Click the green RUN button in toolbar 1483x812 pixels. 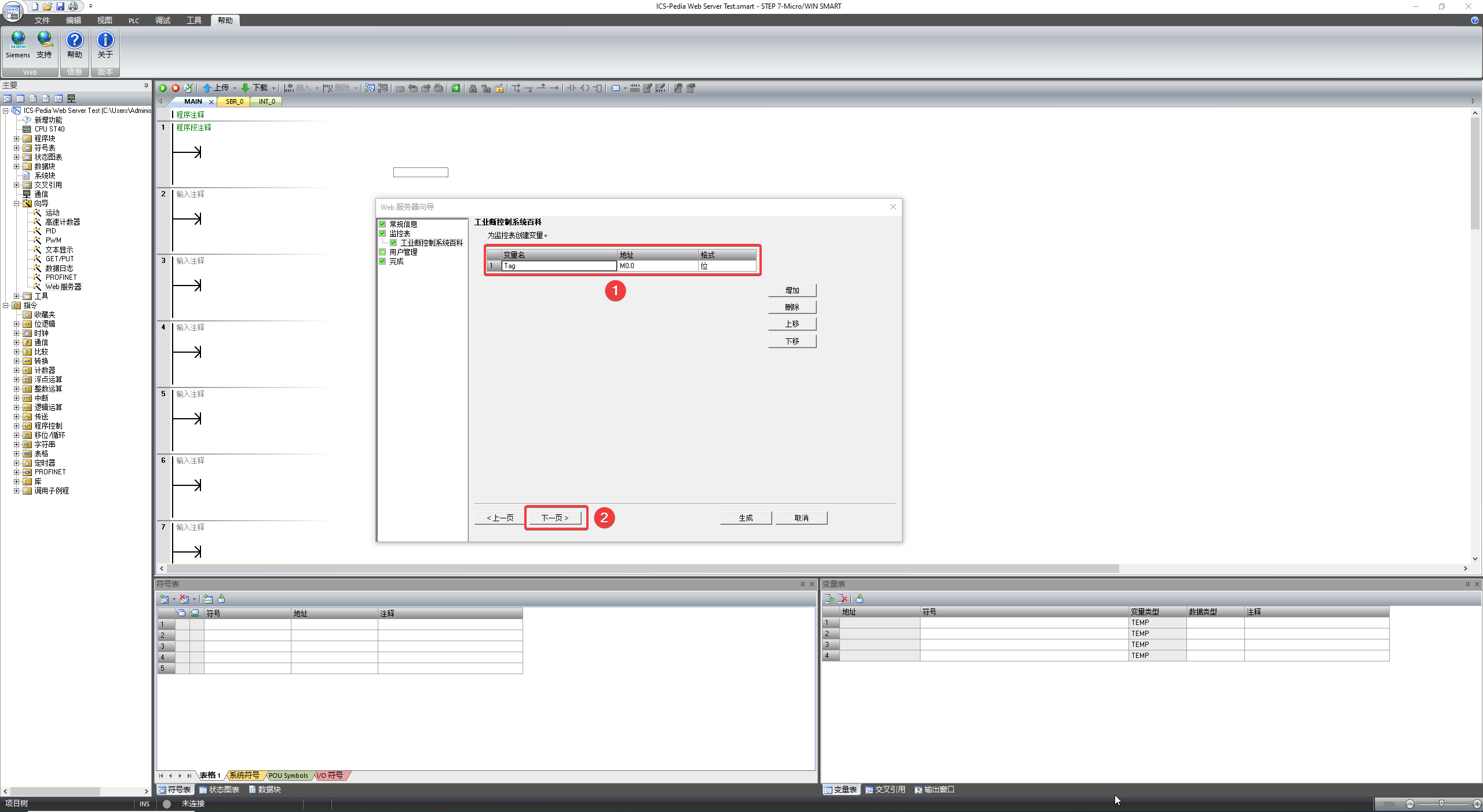point(163,88)
